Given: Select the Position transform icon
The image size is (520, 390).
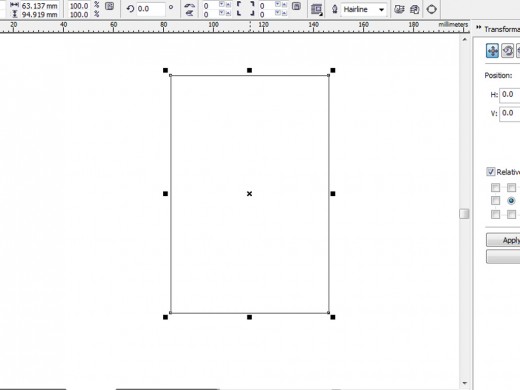Looking at the screenshot, I should click(x=492, y=51).
